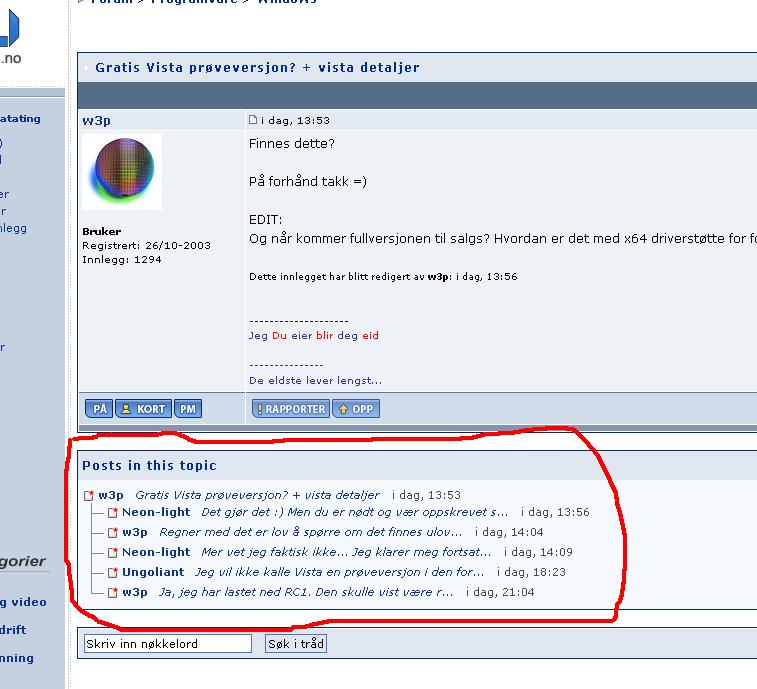The image size is (757, 689).
Task: Open the sidebar link ending in 'atating'
Action: pyautogui.click(x=20, y=119)
